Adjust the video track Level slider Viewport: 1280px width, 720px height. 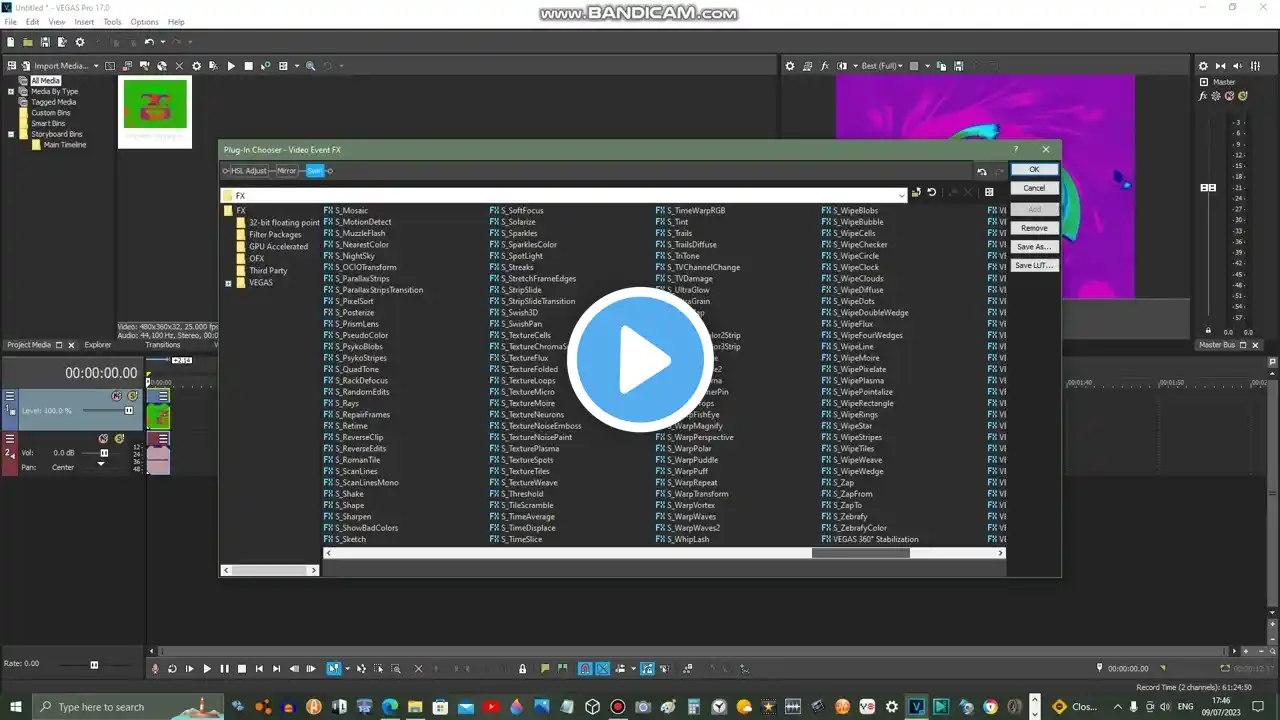128,410
